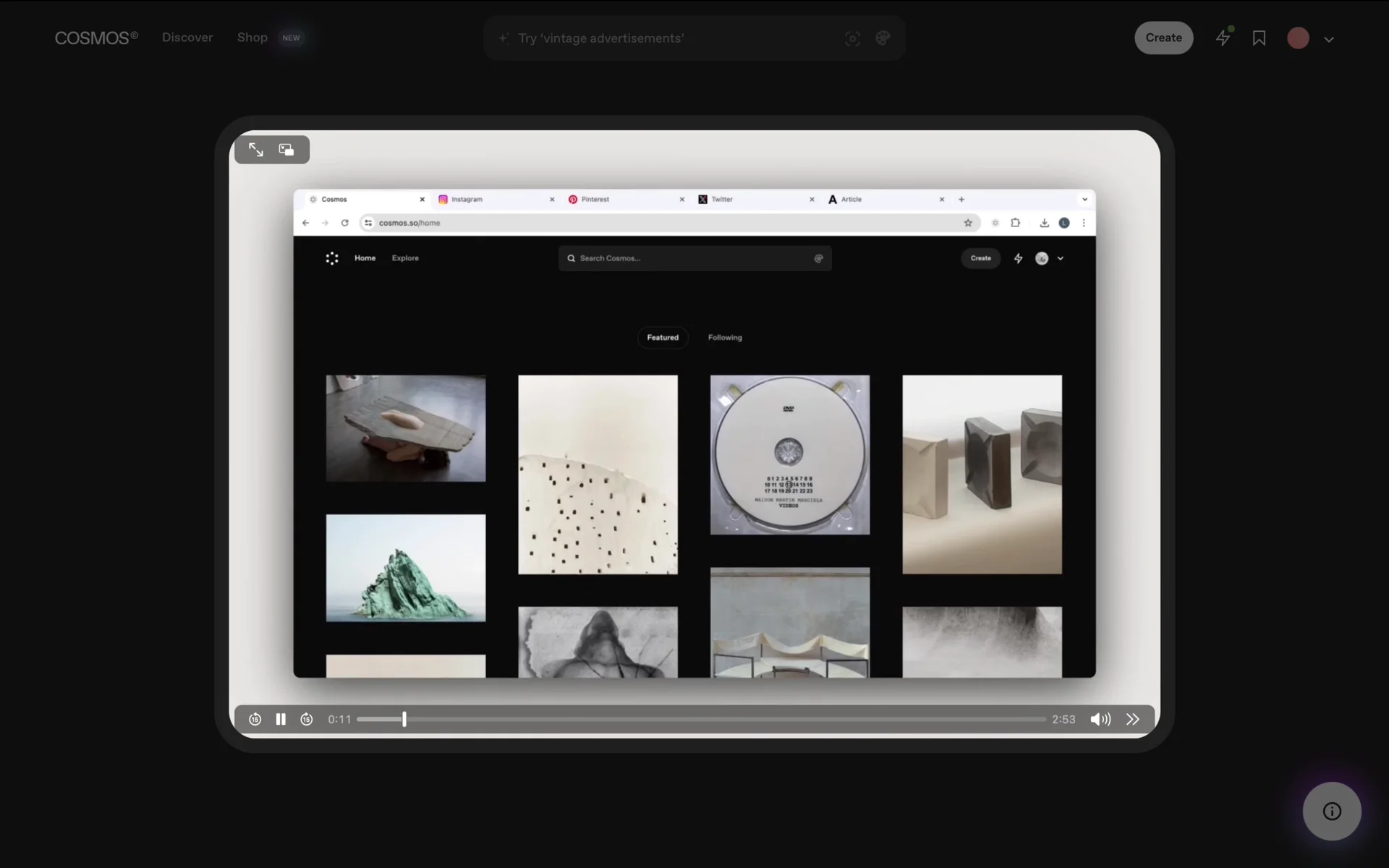Expand the profile account dropdown chevron
1389x868 pixels.
click(1329, 40)
